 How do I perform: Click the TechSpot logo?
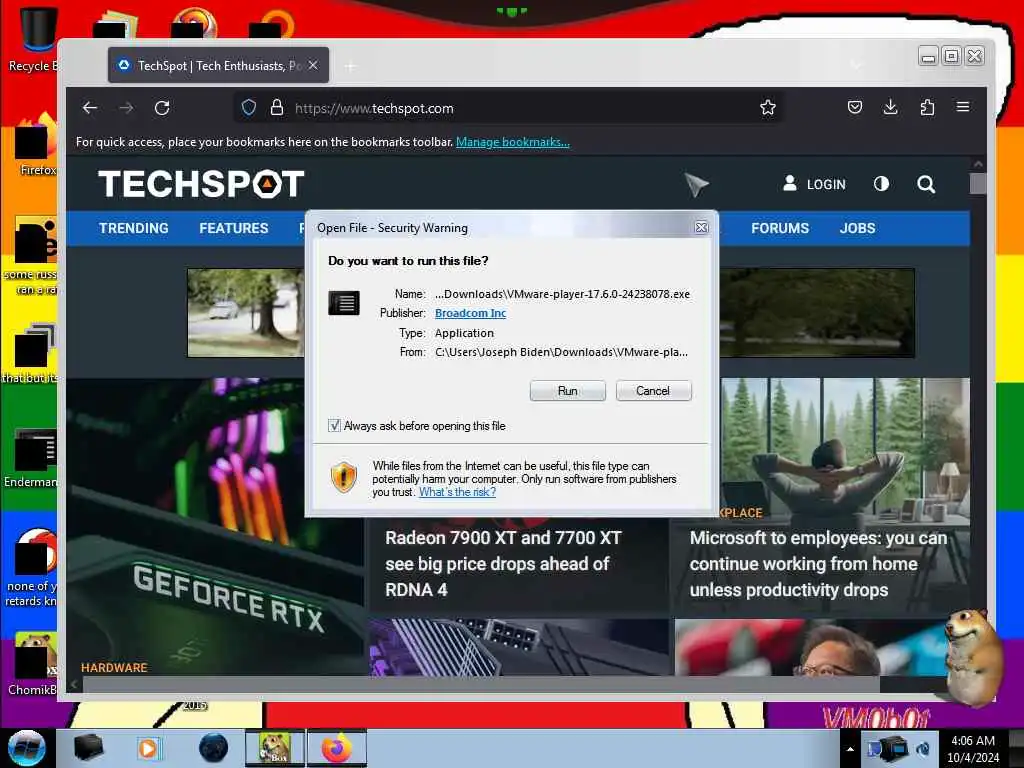point(201,184)
